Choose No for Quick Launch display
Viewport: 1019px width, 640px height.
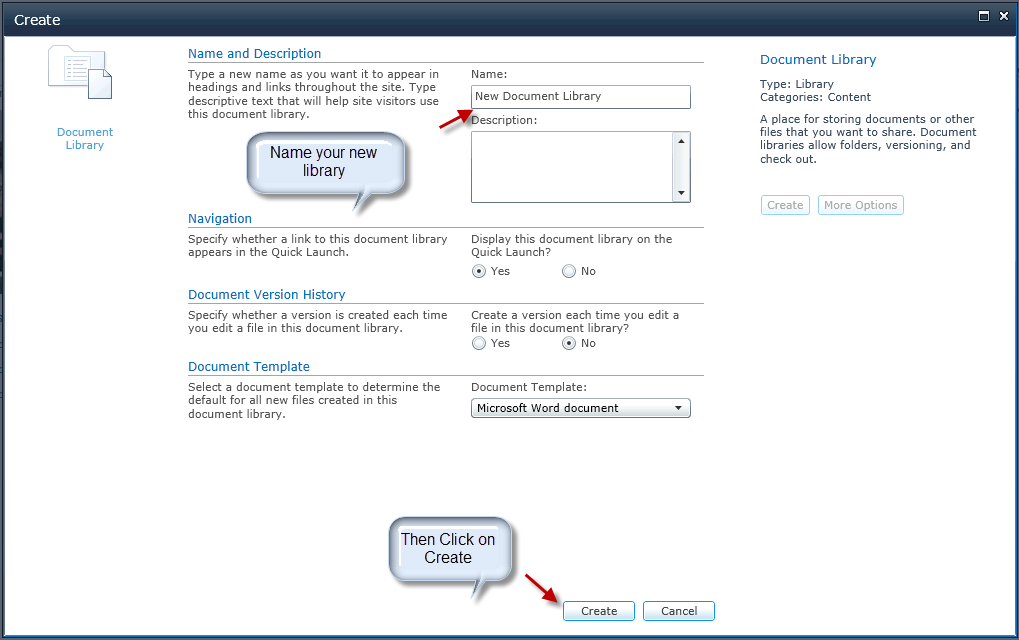[569, 271]
